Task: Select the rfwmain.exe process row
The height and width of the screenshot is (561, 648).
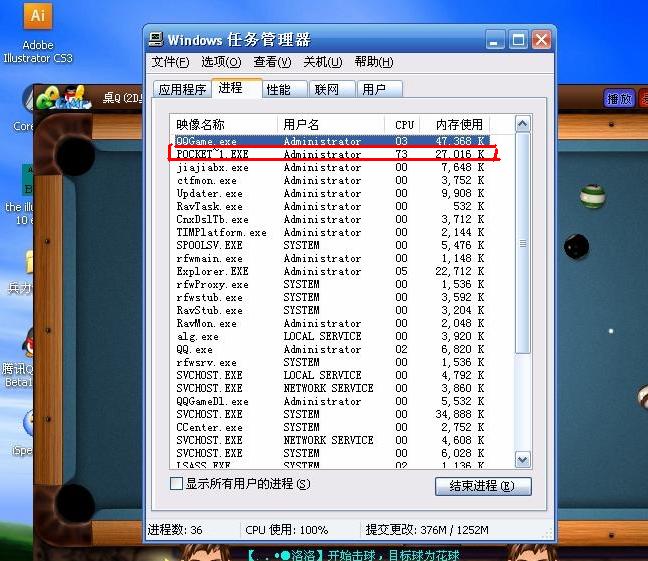Action: pos(330,258)
